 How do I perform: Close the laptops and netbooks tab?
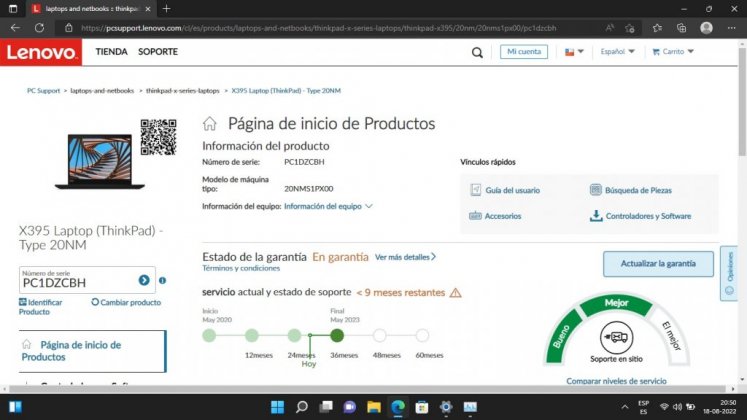[148, 9]
